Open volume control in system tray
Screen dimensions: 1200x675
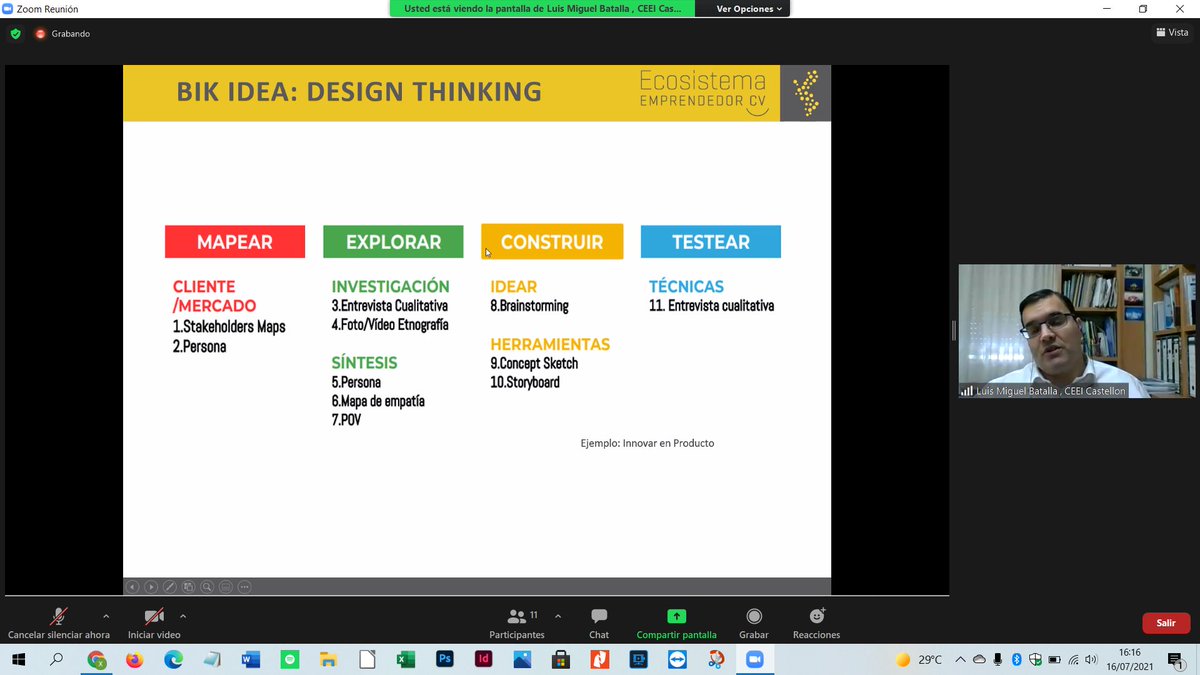1091,660
